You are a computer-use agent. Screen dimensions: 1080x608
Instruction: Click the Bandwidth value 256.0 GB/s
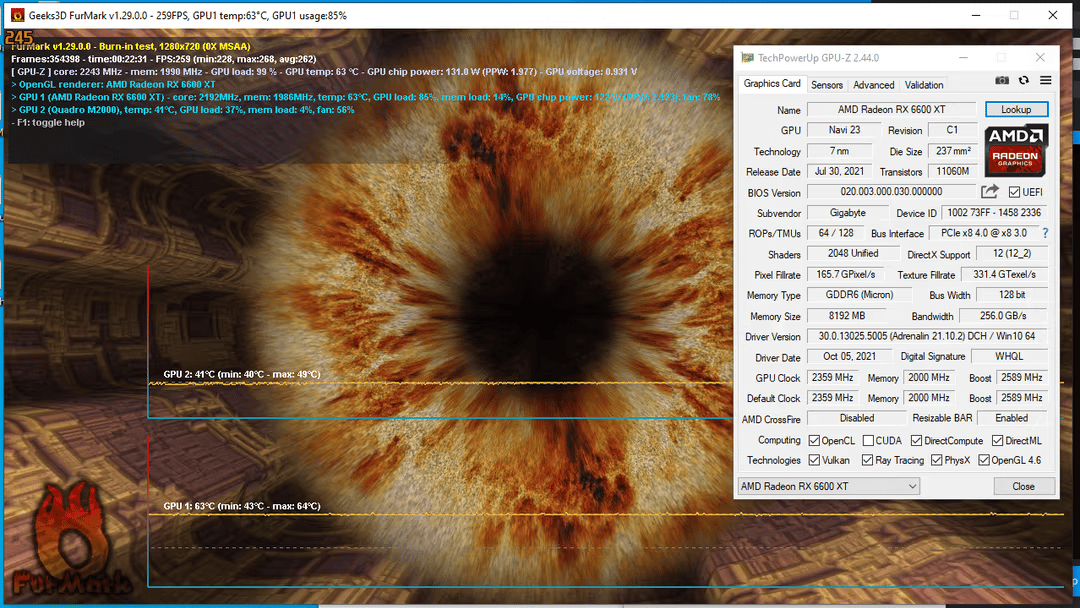[1003, 315]
